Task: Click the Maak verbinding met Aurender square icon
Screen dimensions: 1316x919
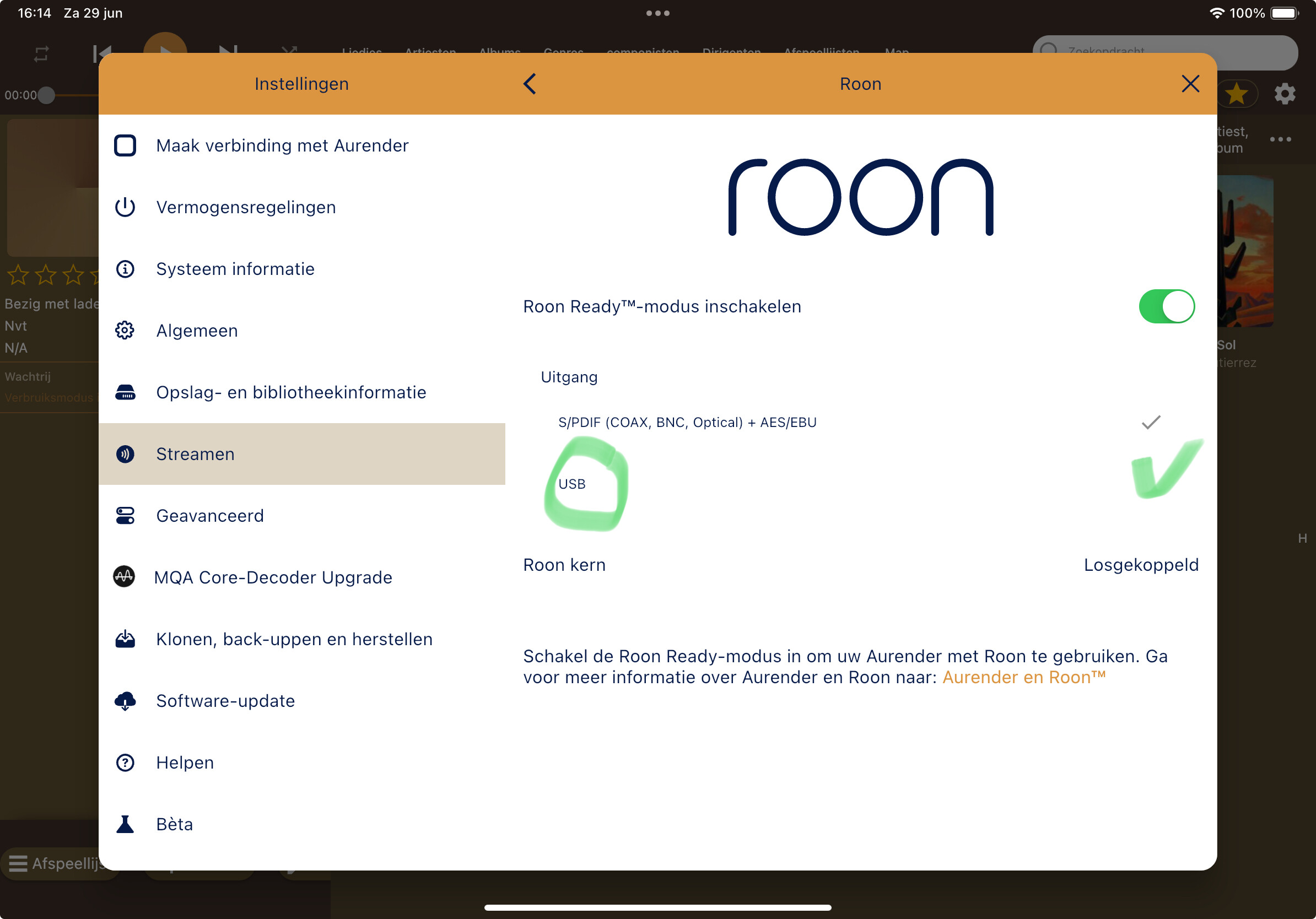Action: point(125,145)
